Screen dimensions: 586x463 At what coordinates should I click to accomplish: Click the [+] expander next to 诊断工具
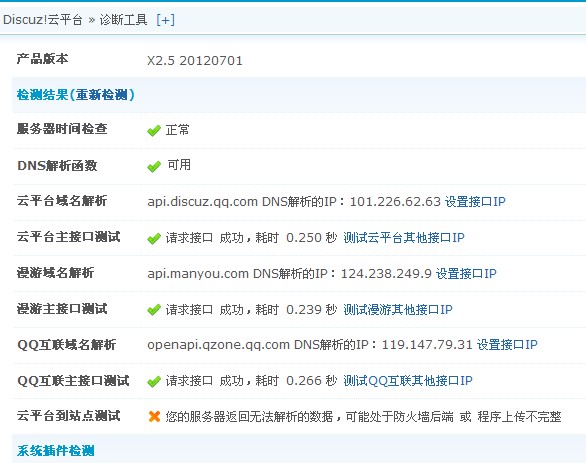click(165, 19)
